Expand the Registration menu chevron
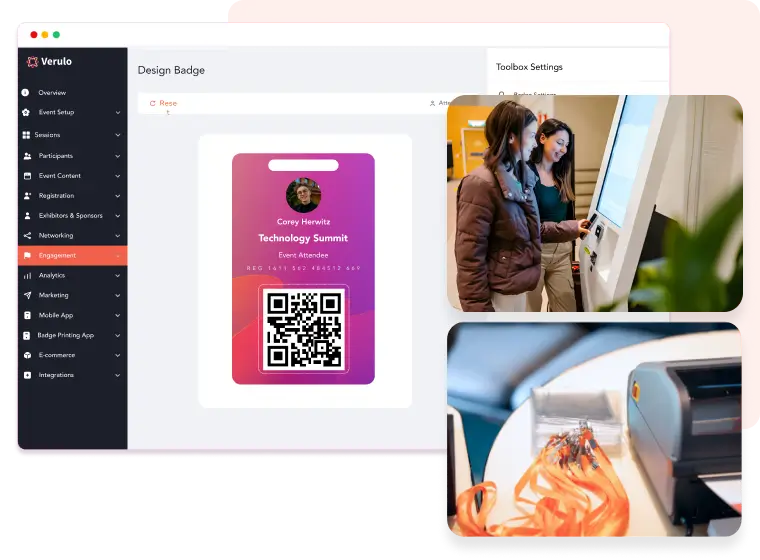Screen dimensions: 760x560 (x=118, y=196)
